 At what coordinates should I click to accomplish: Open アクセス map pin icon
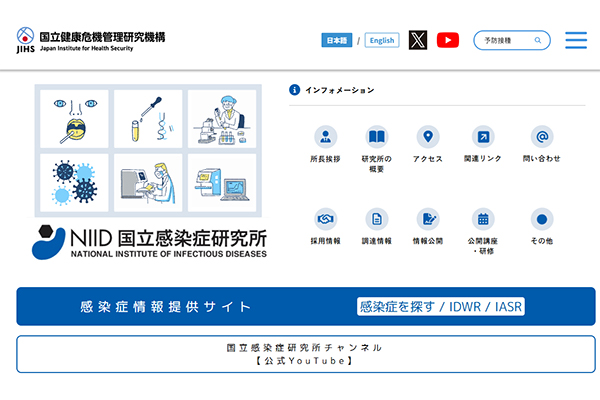[428, 137]
